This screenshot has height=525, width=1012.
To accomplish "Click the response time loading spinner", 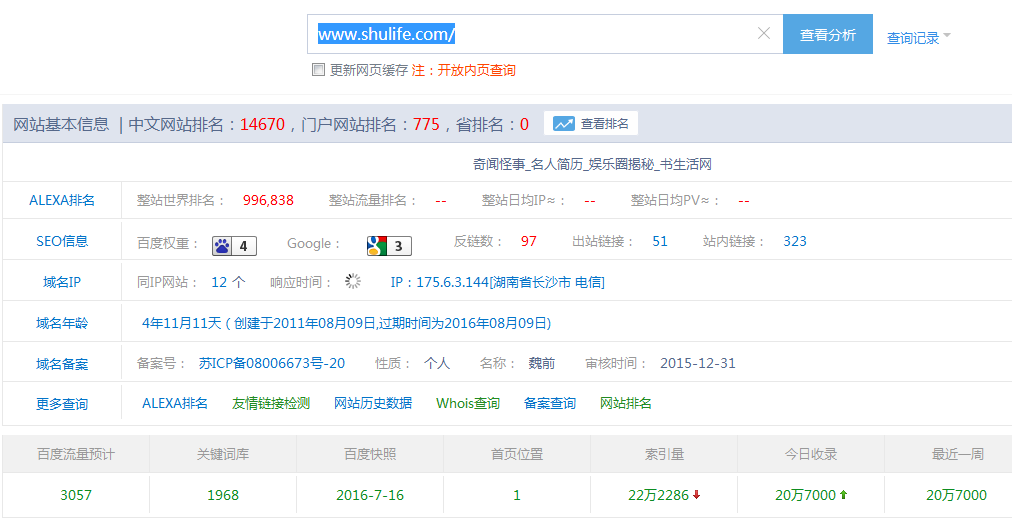I will click(353, 282).
